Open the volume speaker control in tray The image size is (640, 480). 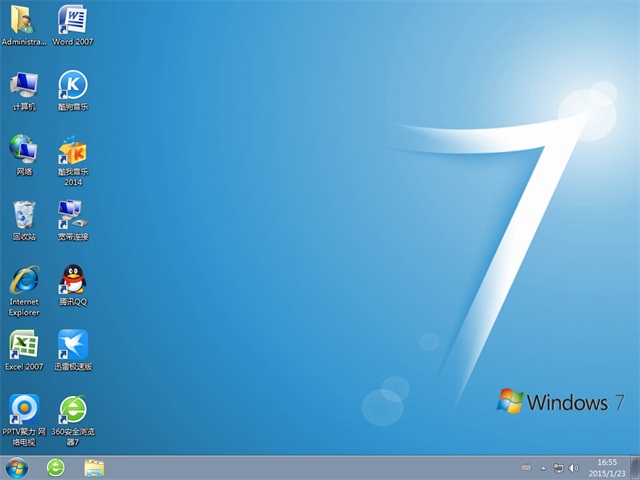[x=573, y=467]
